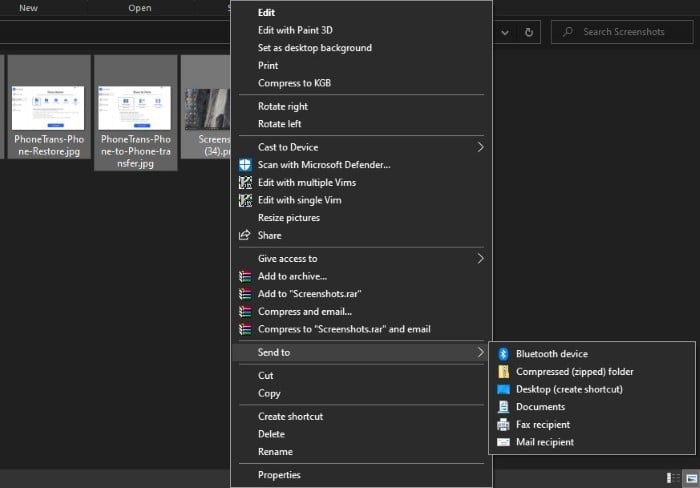Click the New ribbon group label
The image size is (700, 488).
29,8
